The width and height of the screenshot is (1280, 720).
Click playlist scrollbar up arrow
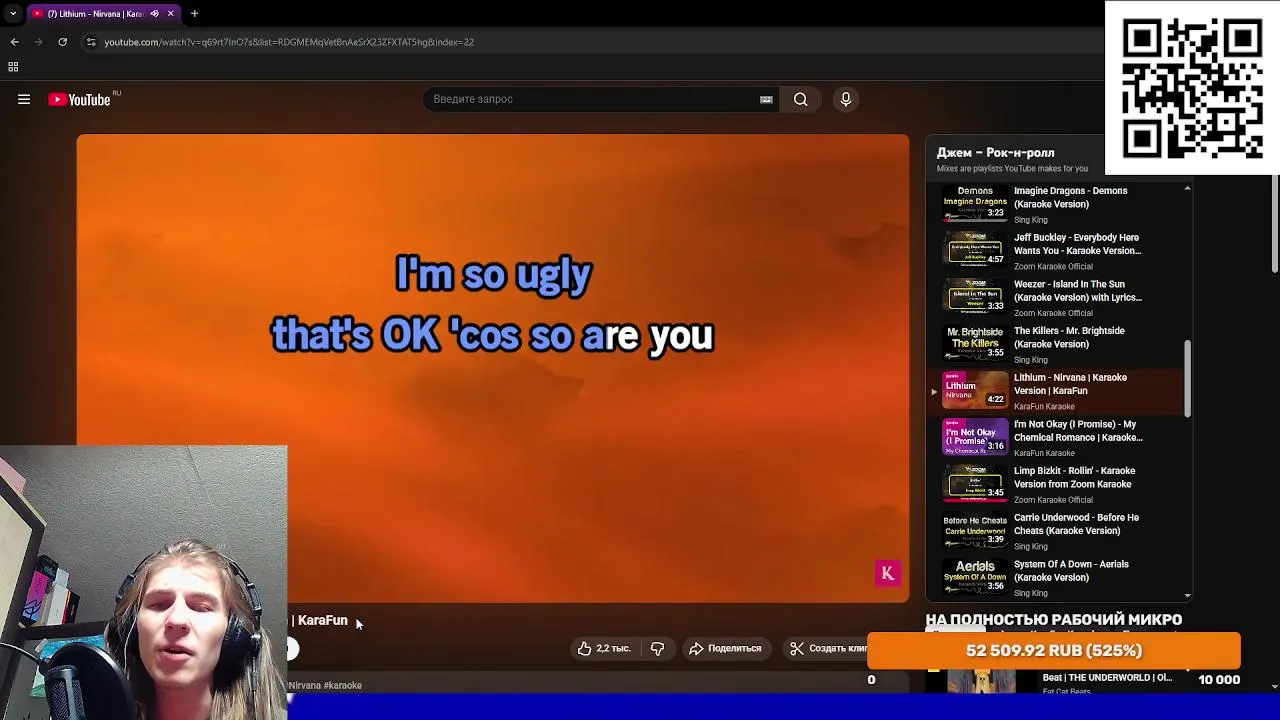pos(1187,188)
